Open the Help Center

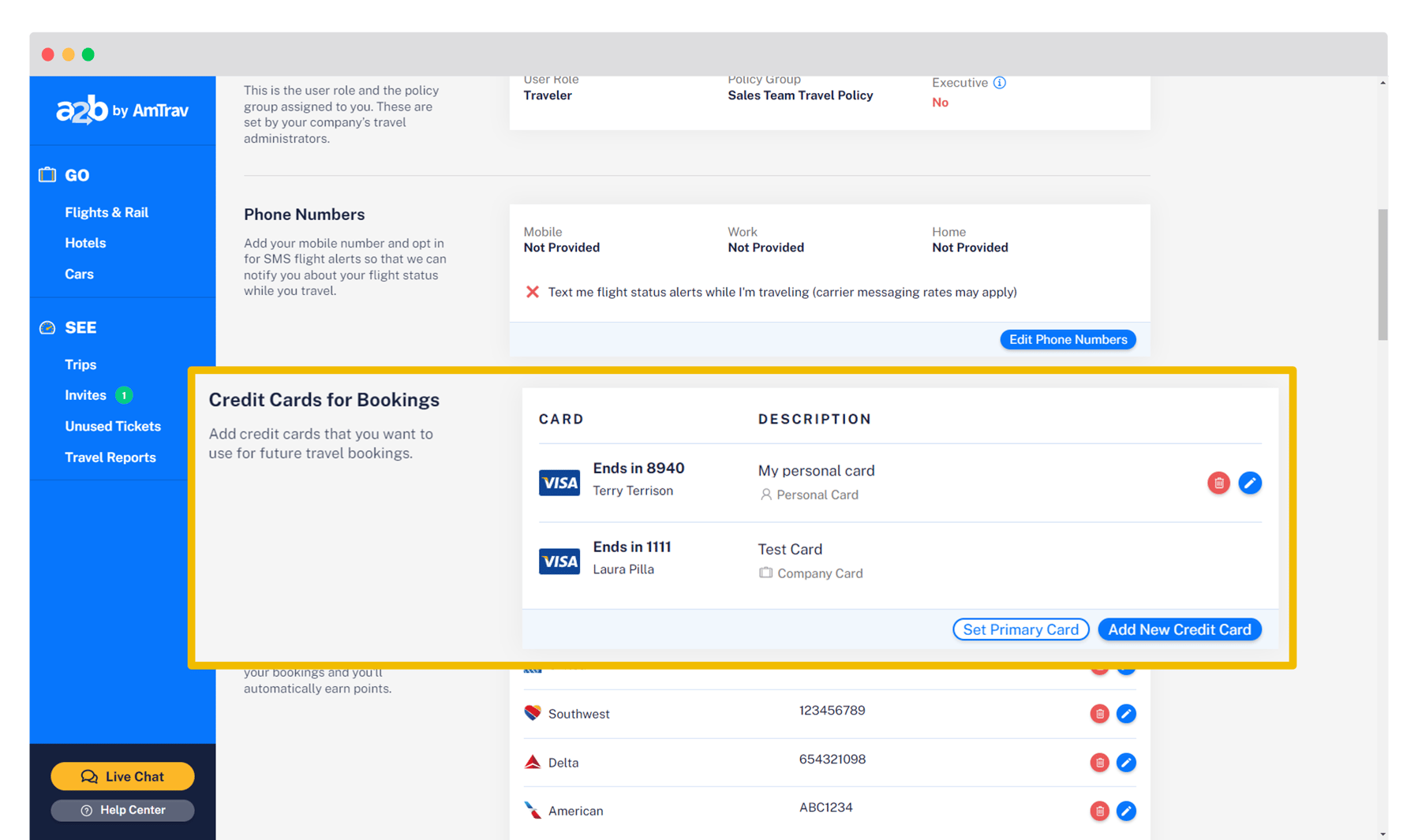pyautogui.click(x=122, y=810)
